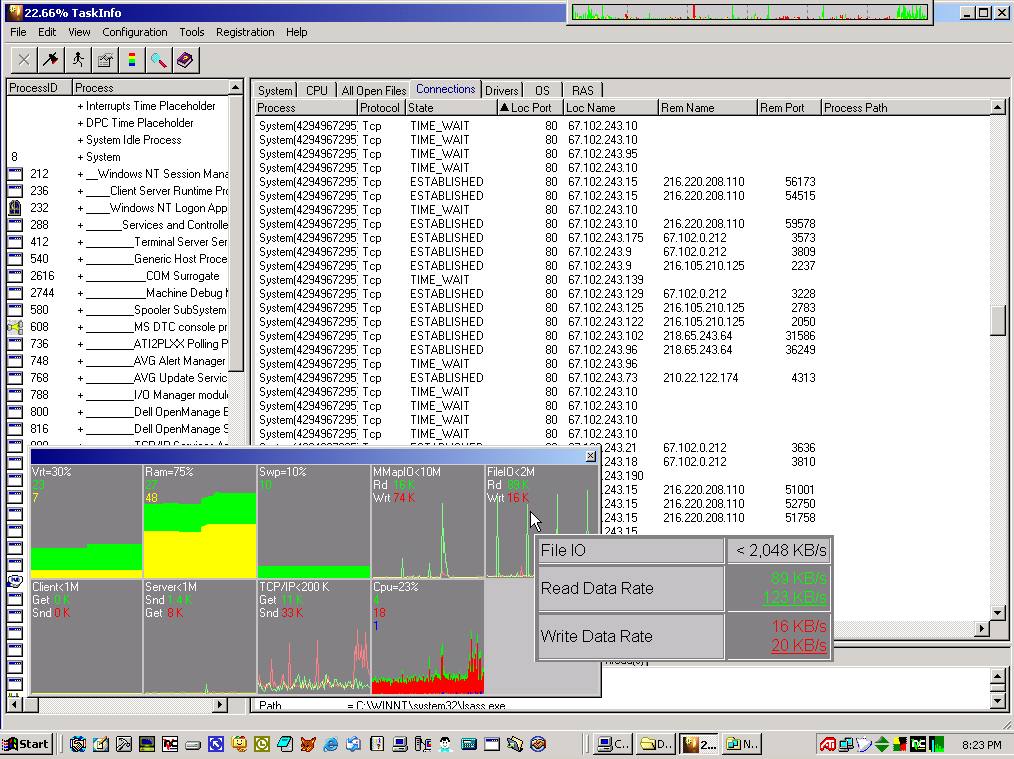Open the handshake quick launch icon next to Start
This screenshot has width=1014, height=759.
pyautogui.click(x=78, y=744)
